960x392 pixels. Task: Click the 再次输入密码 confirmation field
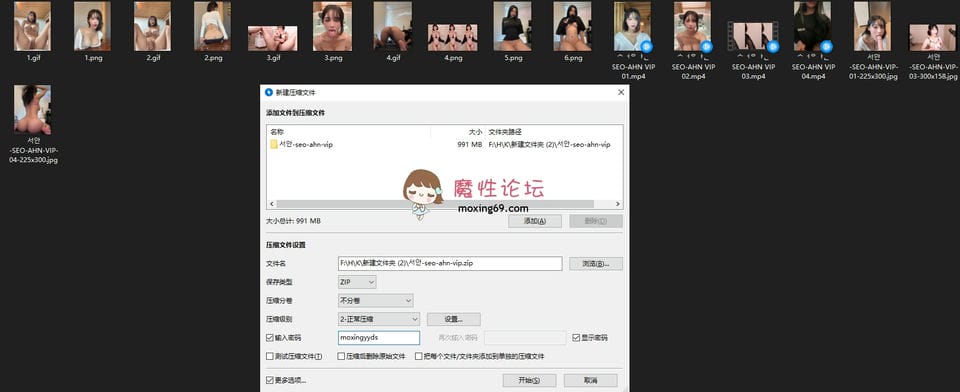[x=525, y=337]
